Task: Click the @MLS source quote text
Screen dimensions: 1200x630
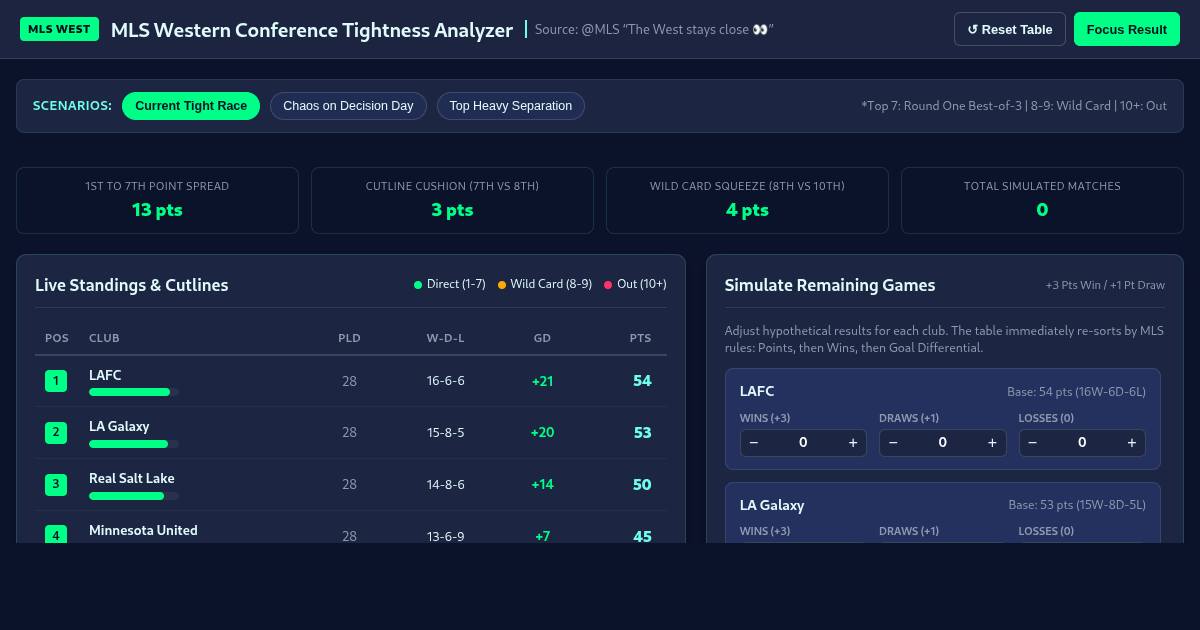Action: point(655,29)
